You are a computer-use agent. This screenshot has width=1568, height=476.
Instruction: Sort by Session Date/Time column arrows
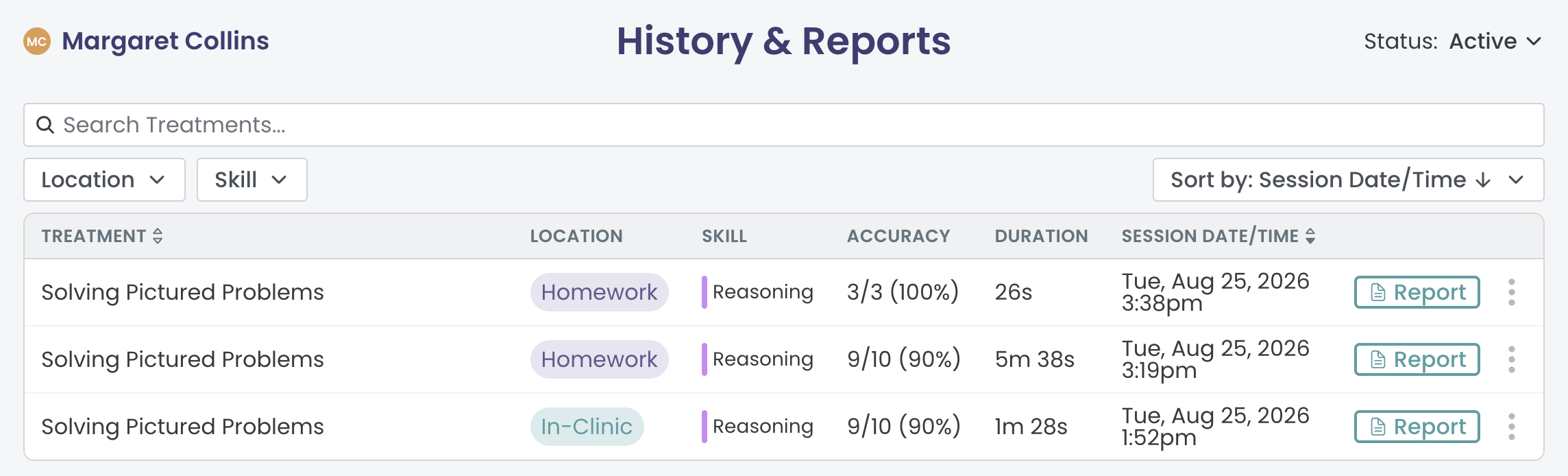point(1310,236)
